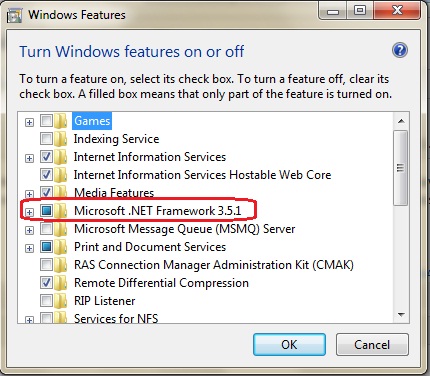Open the blue help question mark icon

pos(400,51)
